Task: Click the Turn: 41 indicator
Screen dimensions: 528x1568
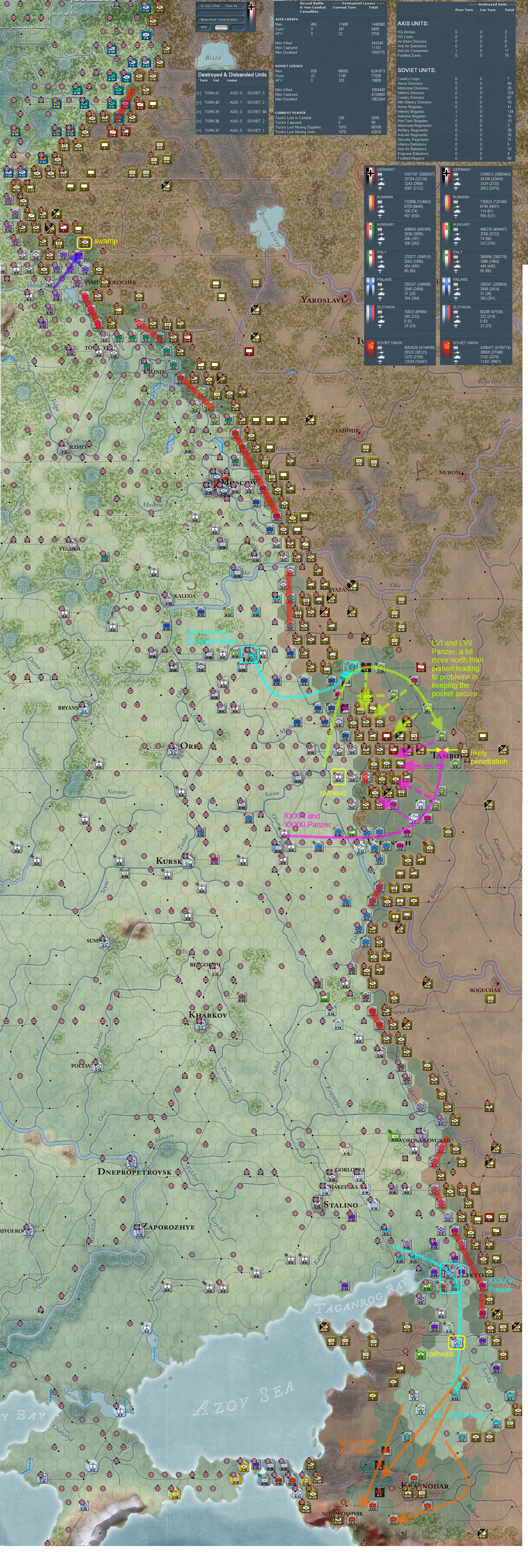Action: click(232, 6)
